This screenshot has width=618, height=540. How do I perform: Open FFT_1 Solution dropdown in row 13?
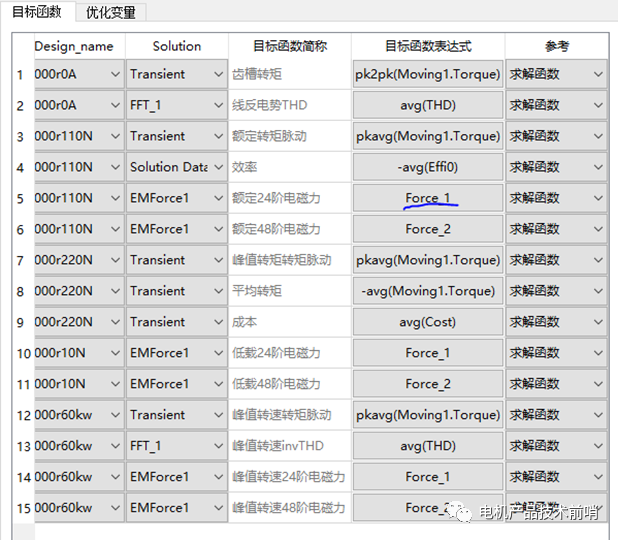coord(177,446)
